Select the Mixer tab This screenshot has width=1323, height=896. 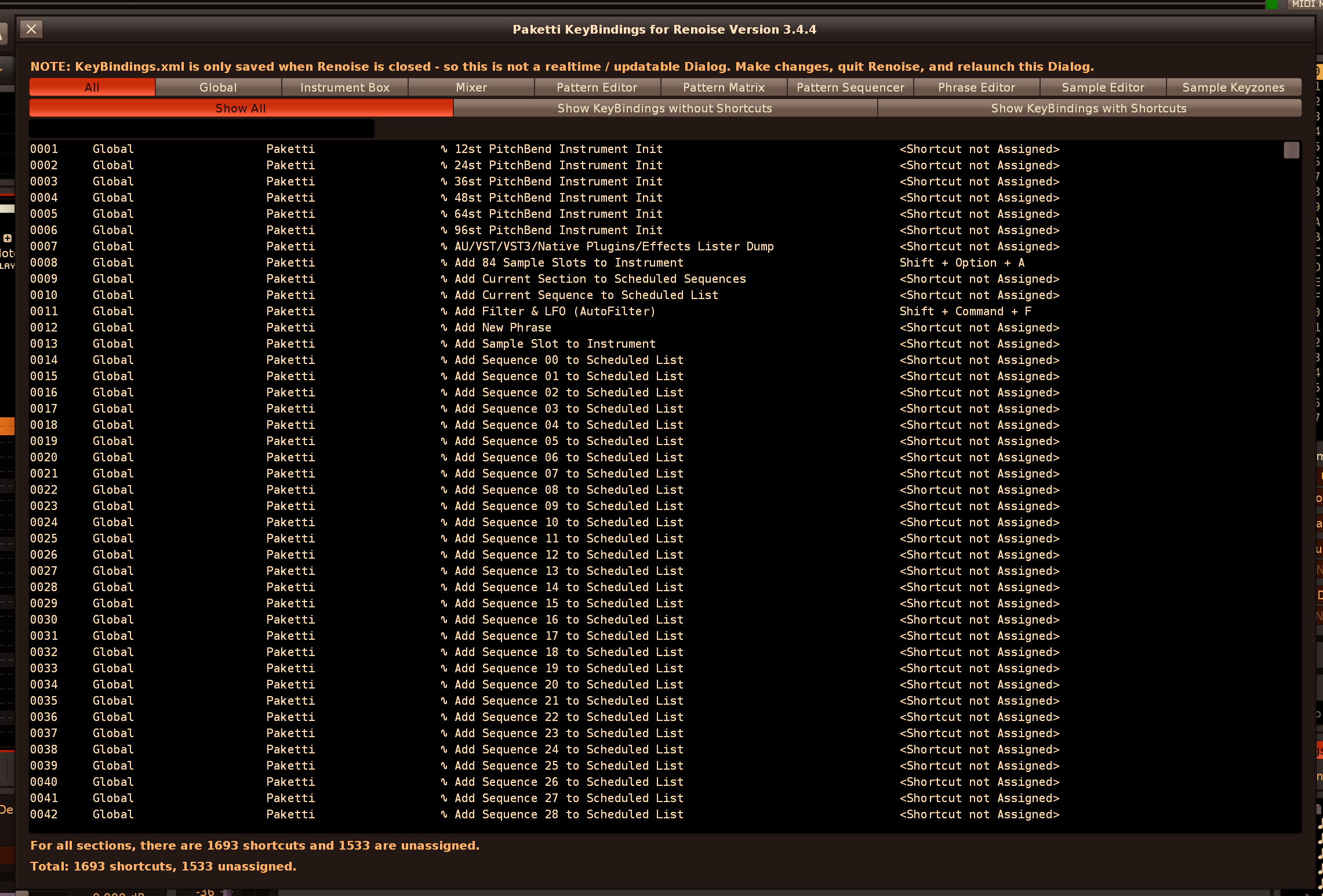pos(471,88)
